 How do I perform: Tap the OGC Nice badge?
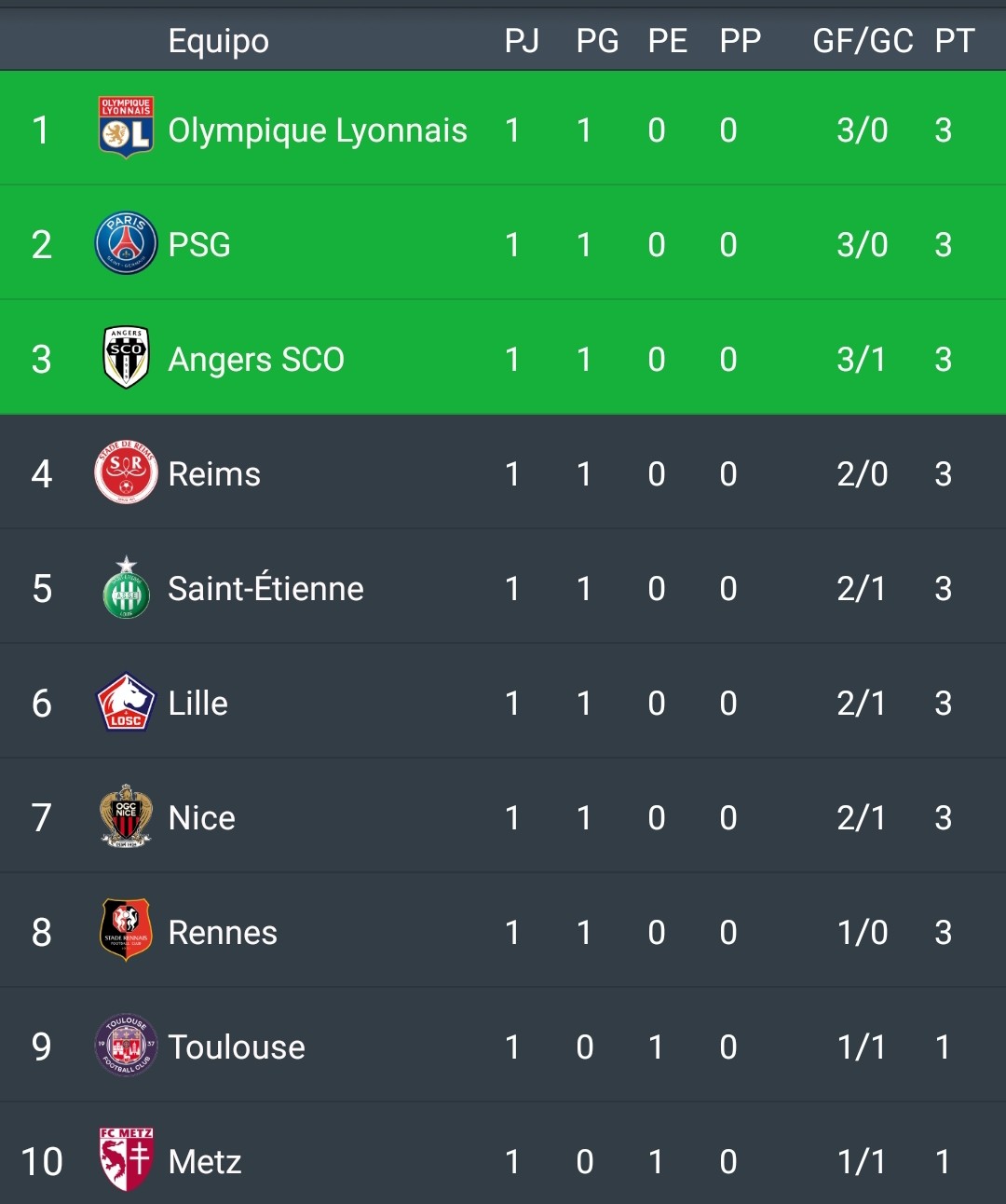point(126,816)
